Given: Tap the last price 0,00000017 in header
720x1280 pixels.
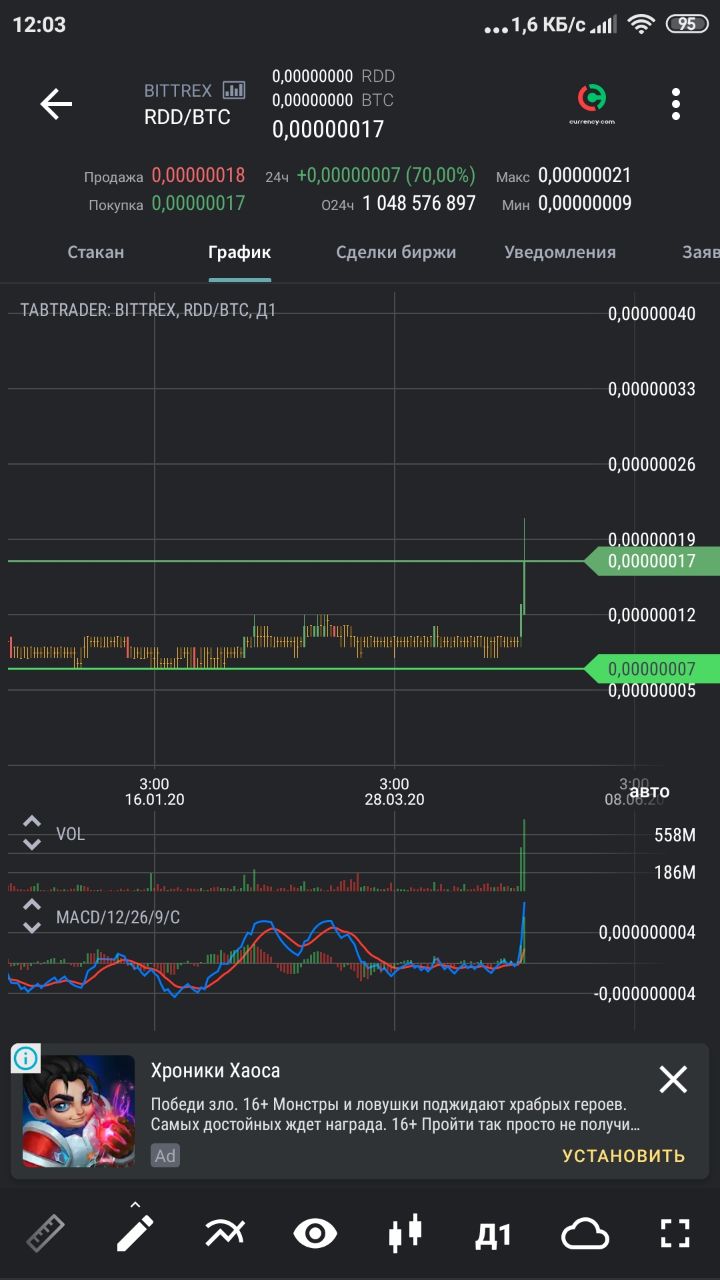Looking at the screenshot, I should (328, 129).
